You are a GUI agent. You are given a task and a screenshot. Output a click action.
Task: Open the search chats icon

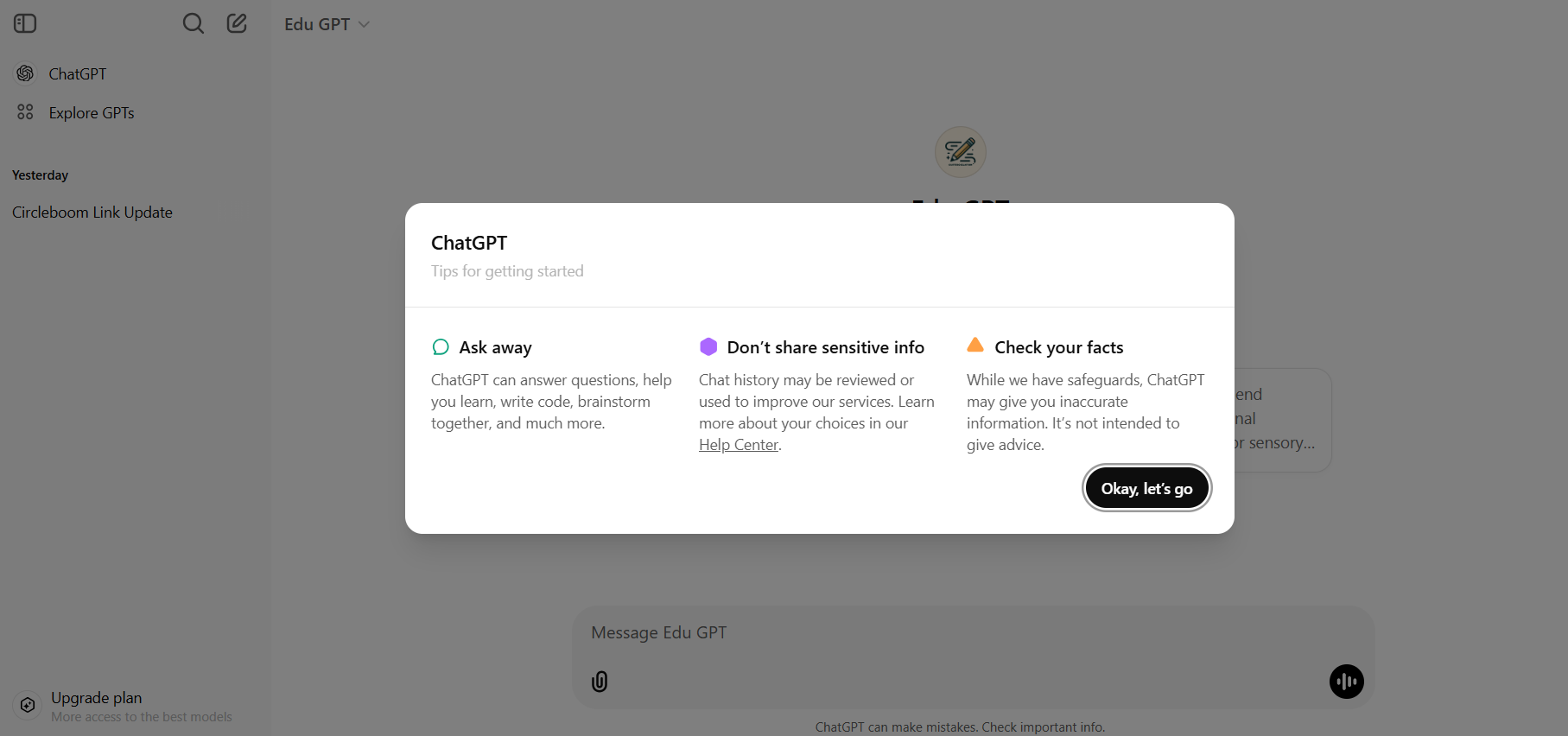click(193, 23)
